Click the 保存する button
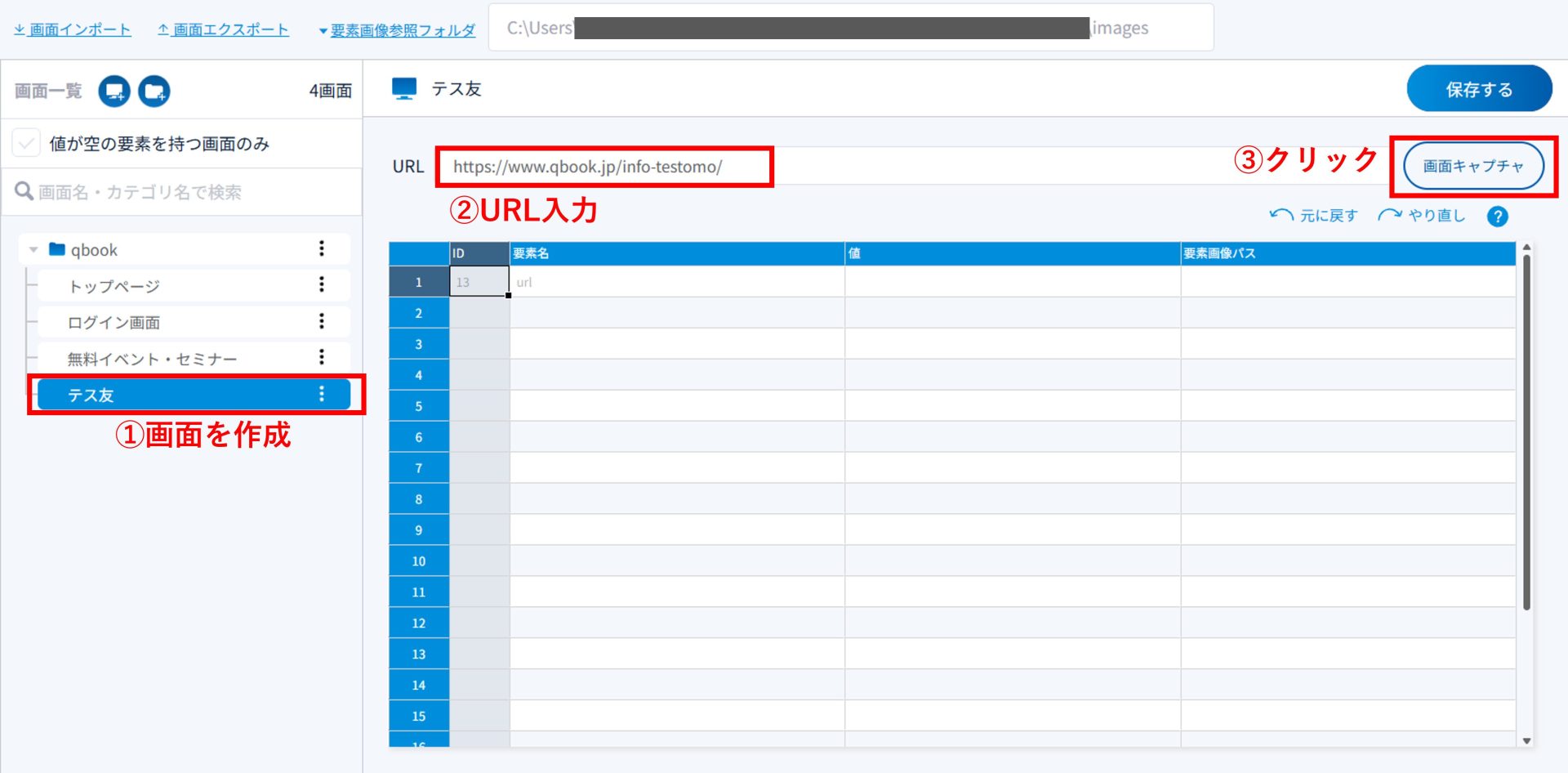 1478,89
